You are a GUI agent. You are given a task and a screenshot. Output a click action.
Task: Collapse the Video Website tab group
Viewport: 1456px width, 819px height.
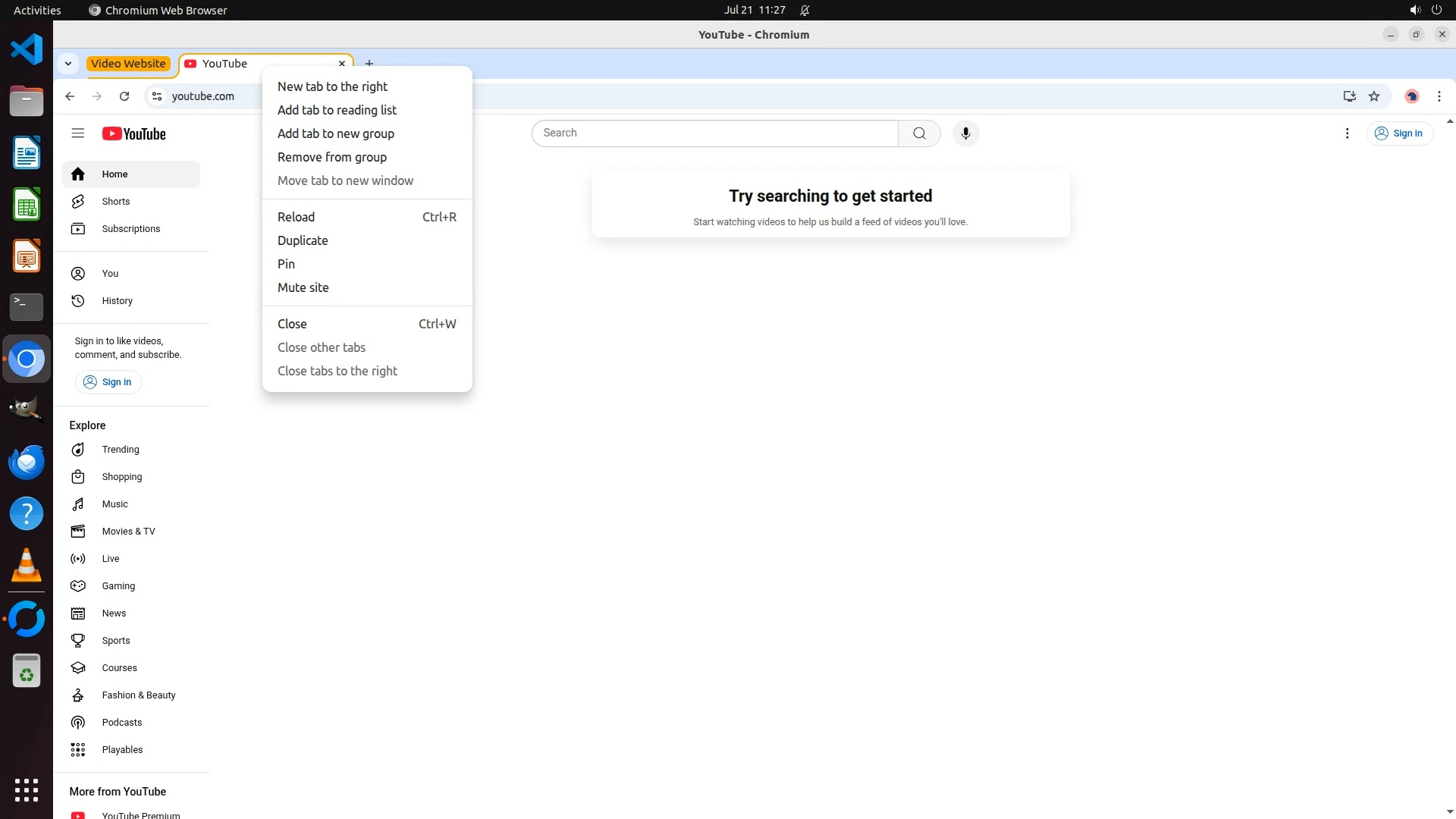click(128, 64)
